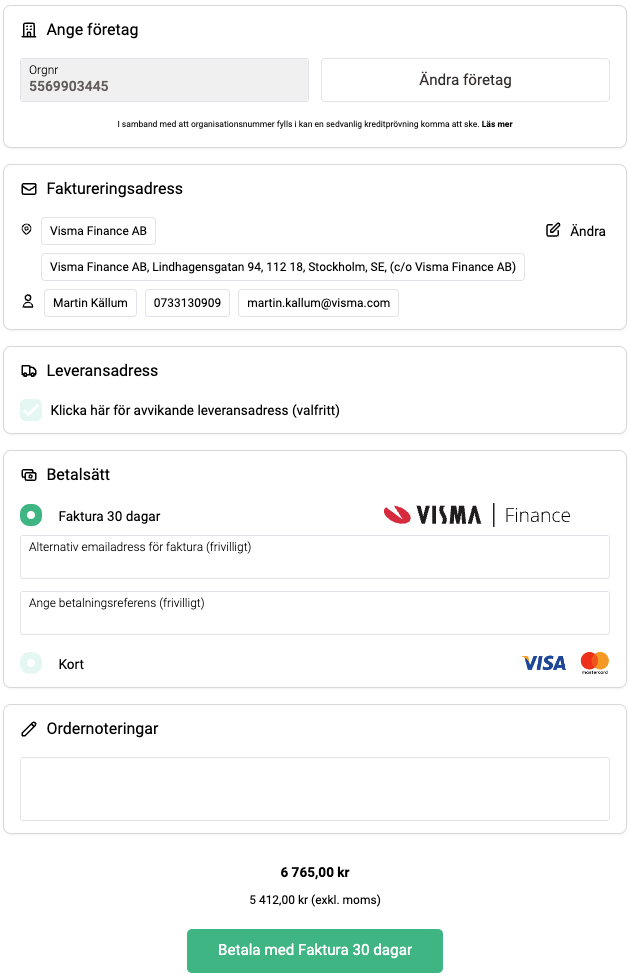Click the Visma Finance logo

coord(477,515)
